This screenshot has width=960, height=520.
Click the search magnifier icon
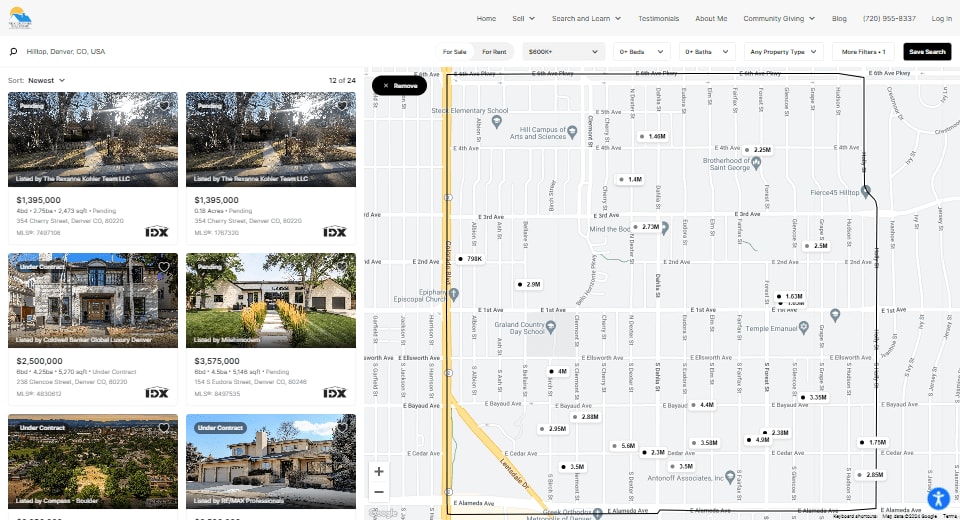point(13,52)
